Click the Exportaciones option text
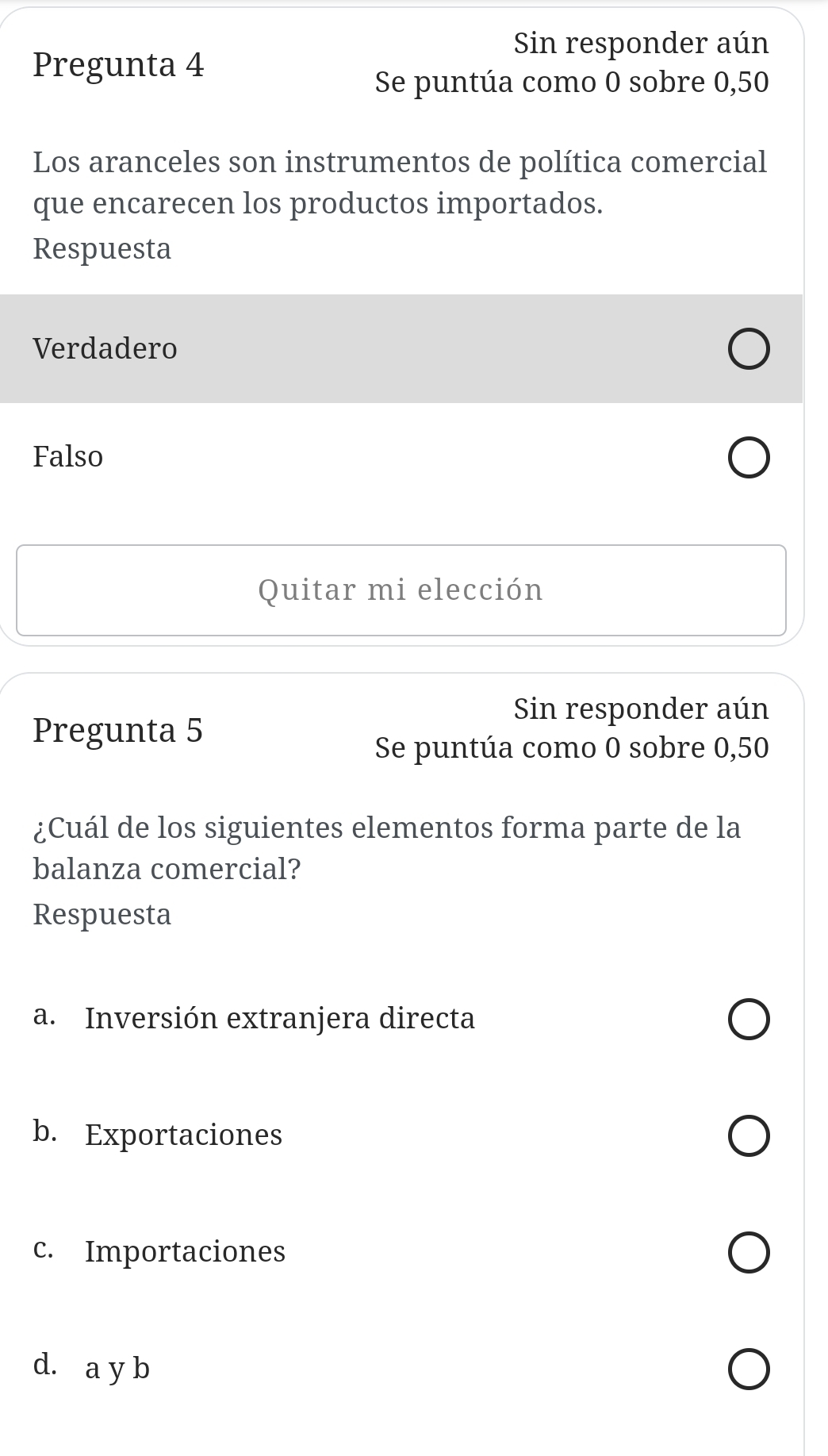Screen dimensions: 828x1456 (183, 1135)
